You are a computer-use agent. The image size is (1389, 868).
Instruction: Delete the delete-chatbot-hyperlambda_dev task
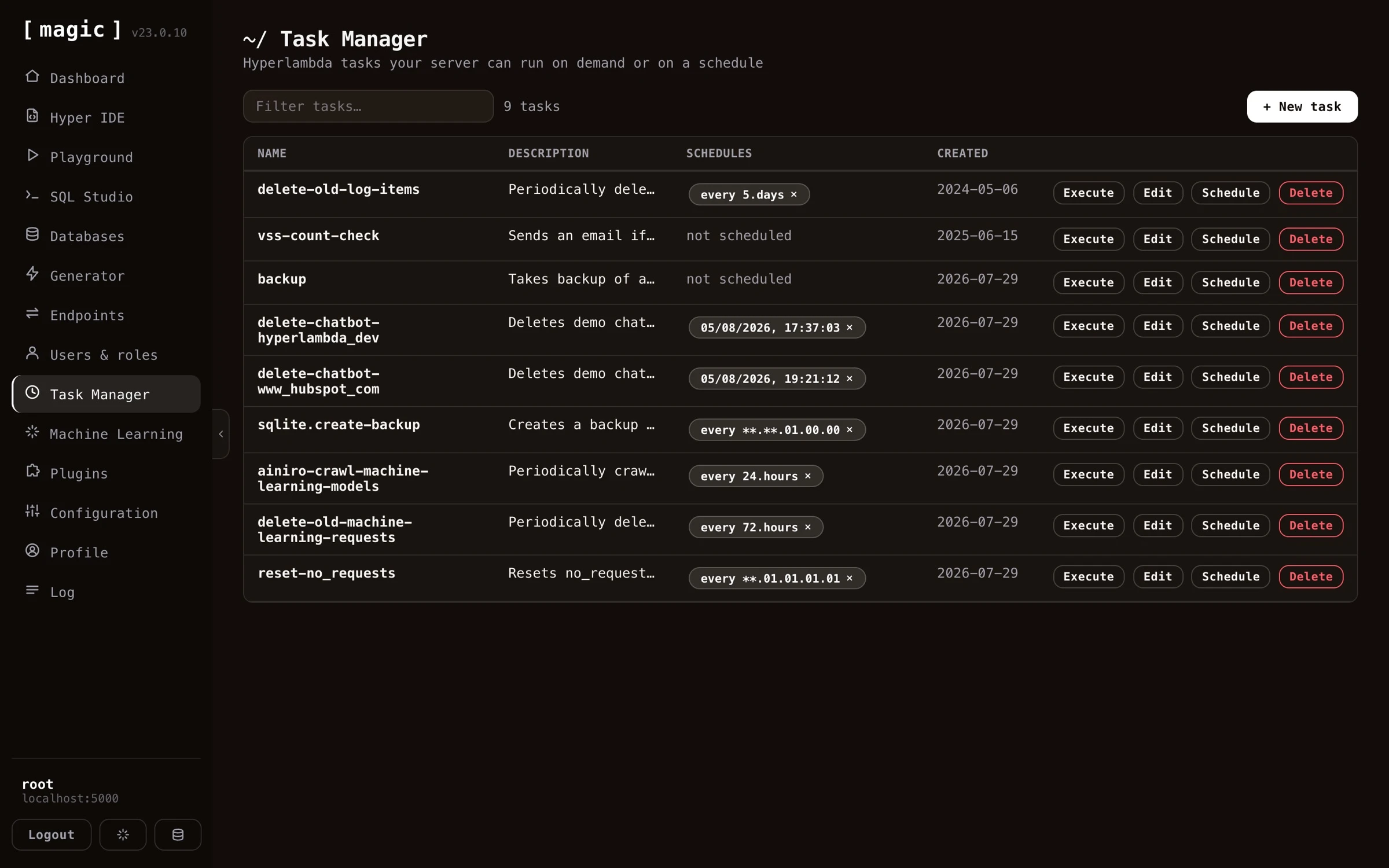[x=1311, y=326]
